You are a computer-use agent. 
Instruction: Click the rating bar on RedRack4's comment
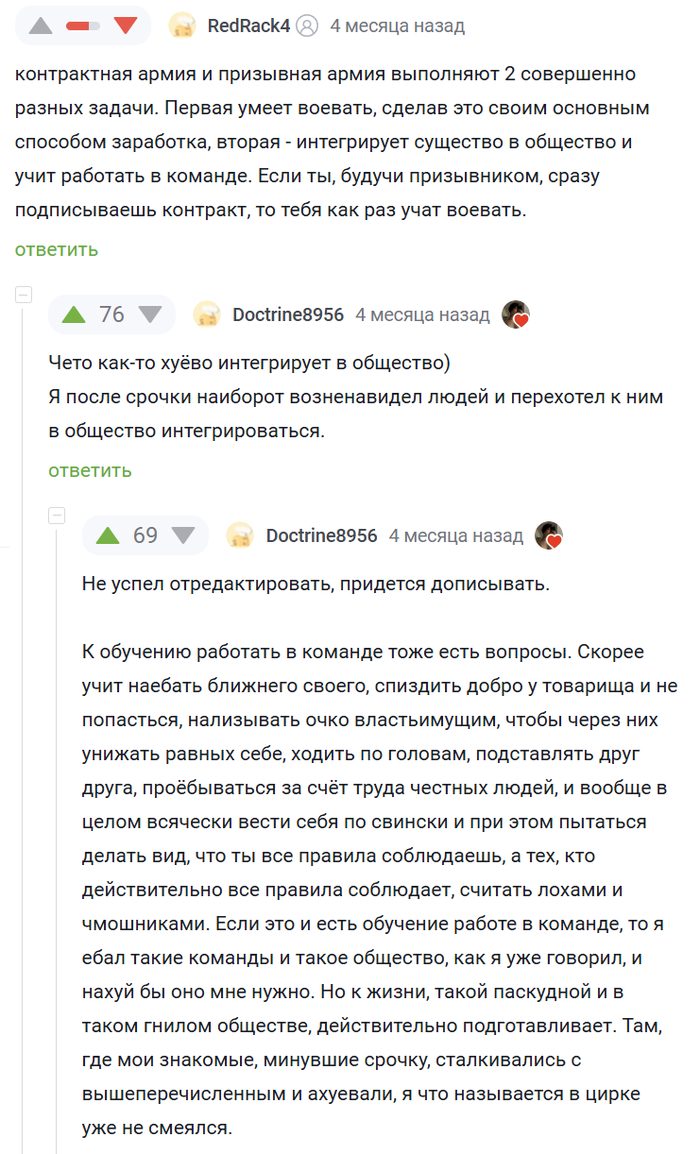(x=83, y=26)
